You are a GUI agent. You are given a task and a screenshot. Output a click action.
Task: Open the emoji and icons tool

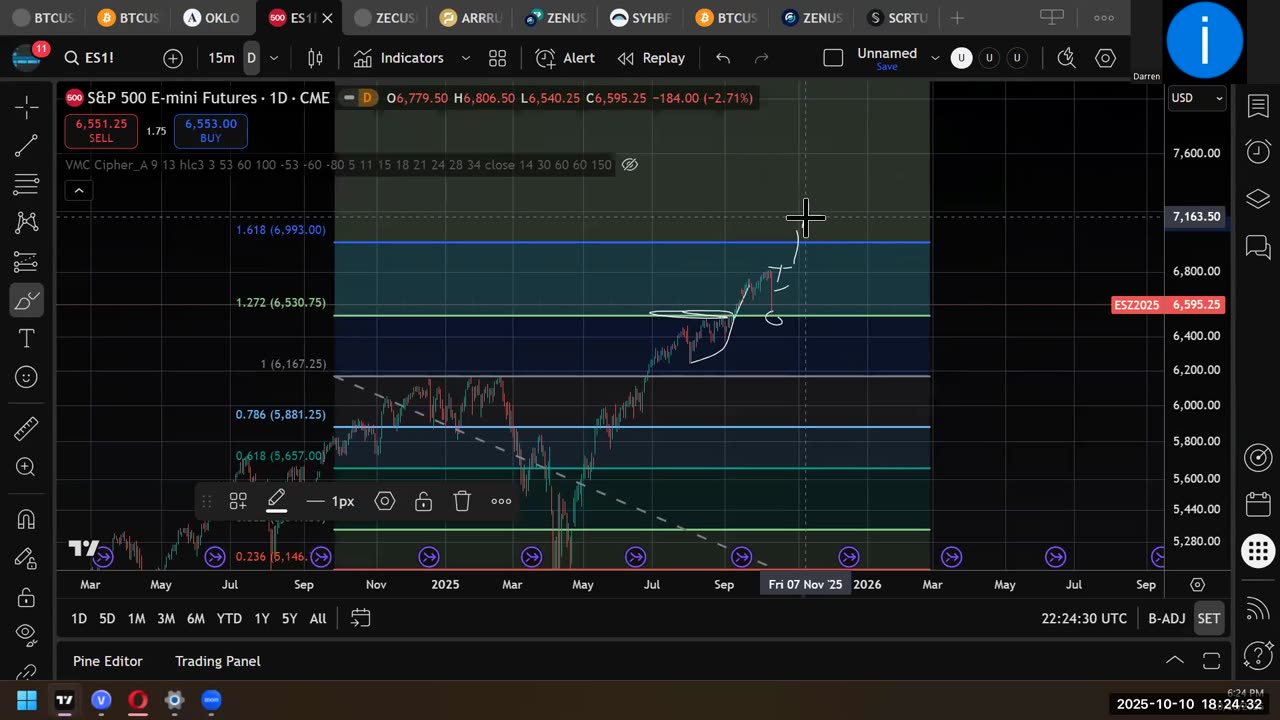coord(27,377)
